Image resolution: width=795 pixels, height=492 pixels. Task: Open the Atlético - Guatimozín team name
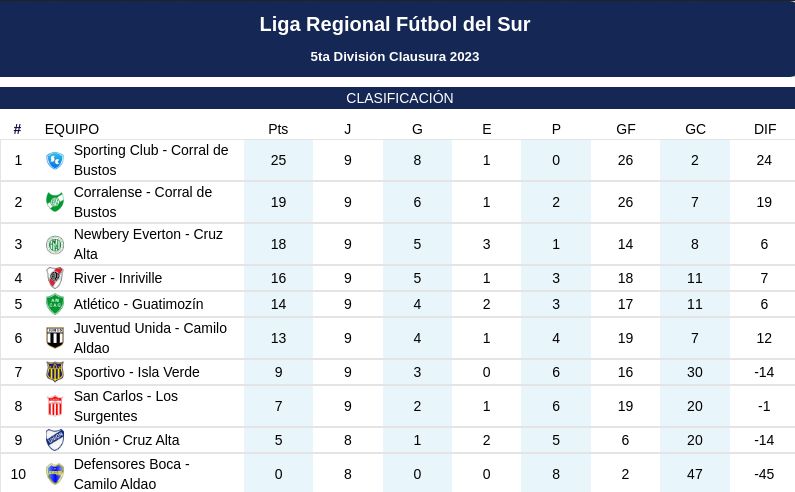138,304
